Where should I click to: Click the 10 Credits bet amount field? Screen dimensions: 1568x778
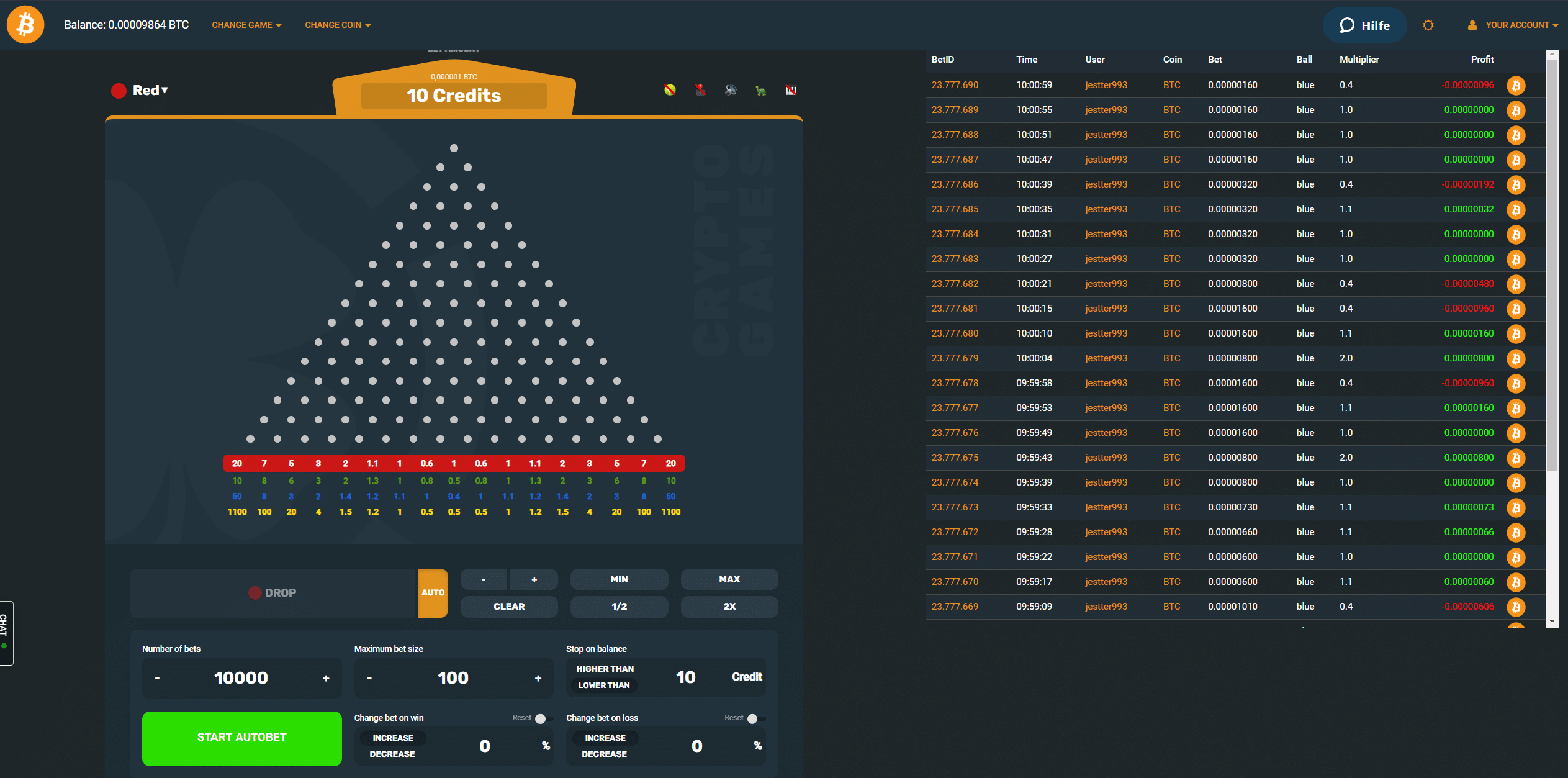pyautogui.click(x=454, y=96)
